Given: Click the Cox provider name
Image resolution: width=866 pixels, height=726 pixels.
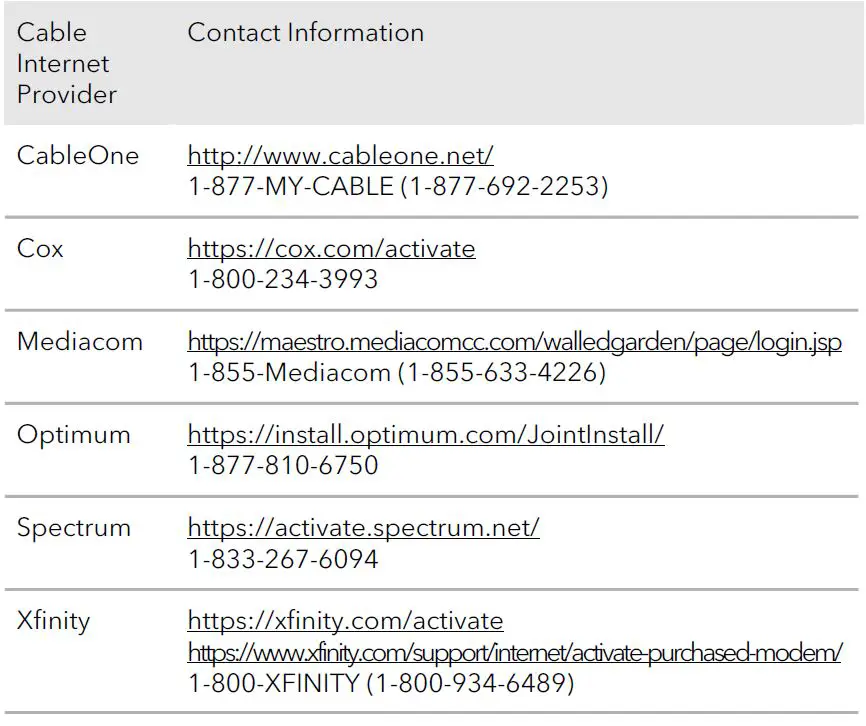Looking at the screenshot, I should coord(40,249).
